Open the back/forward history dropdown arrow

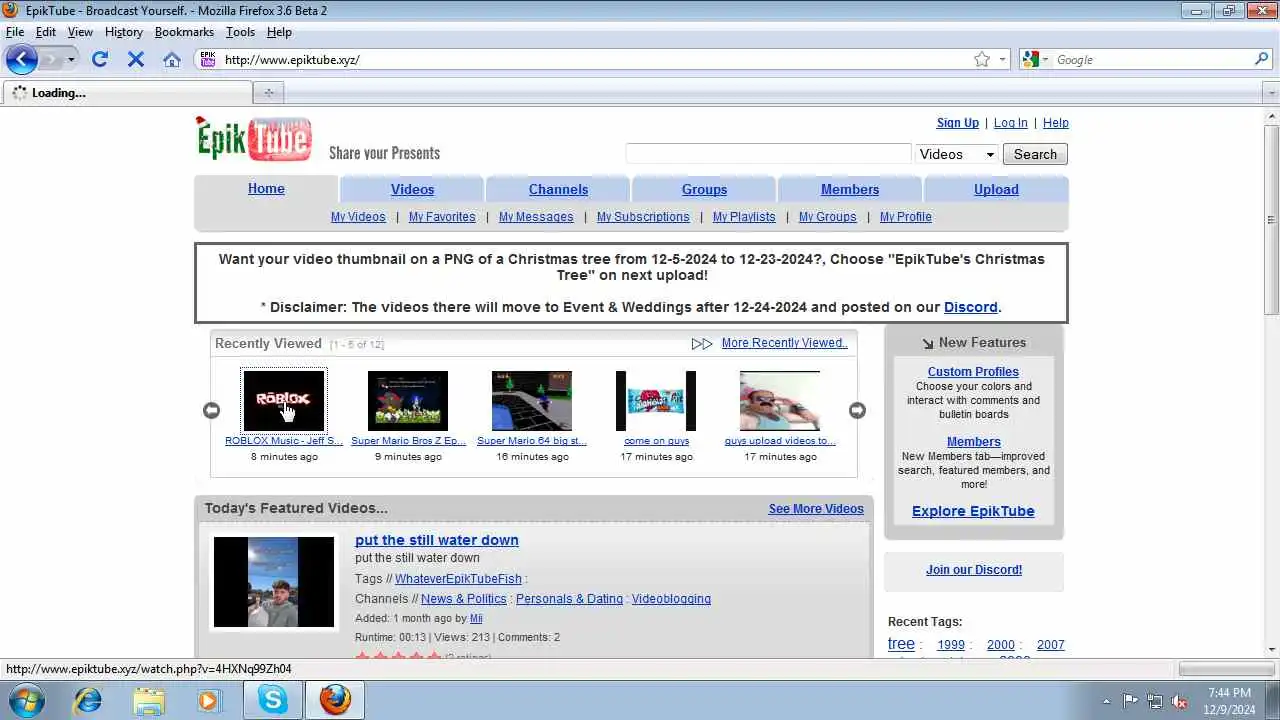[x=71, y=60]
